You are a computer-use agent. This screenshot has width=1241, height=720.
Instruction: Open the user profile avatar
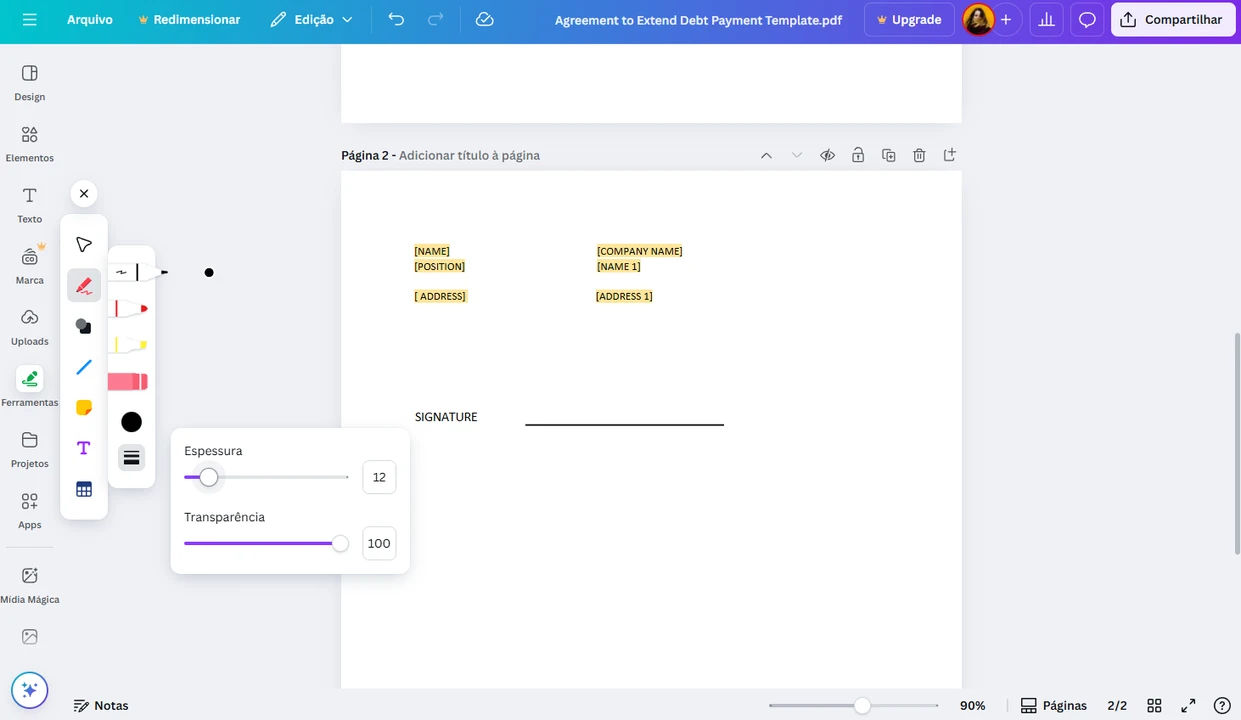pos(978,20)
